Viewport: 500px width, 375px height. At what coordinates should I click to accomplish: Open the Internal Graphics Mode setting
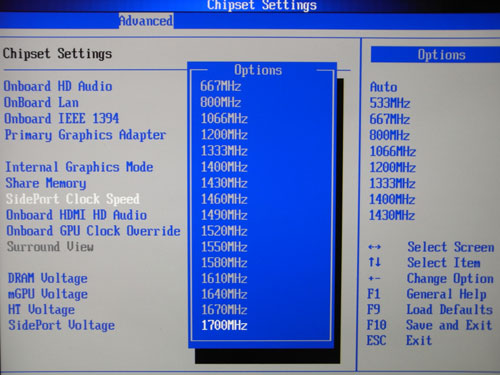(x=79, y=167)
